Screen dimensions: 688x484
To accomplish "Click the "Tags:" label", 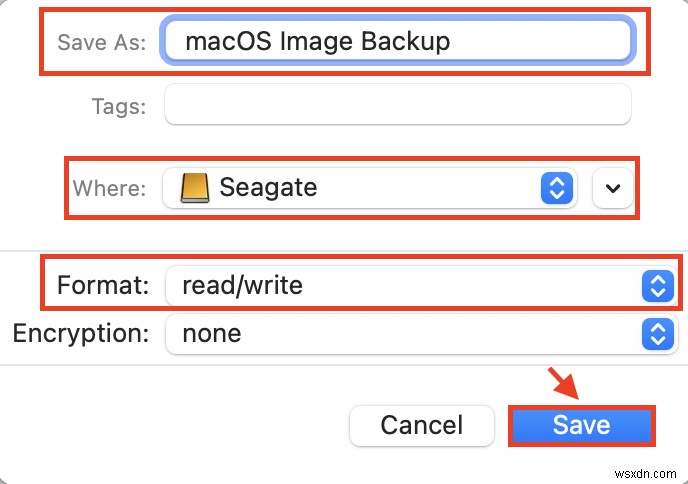I will point(117,105).
